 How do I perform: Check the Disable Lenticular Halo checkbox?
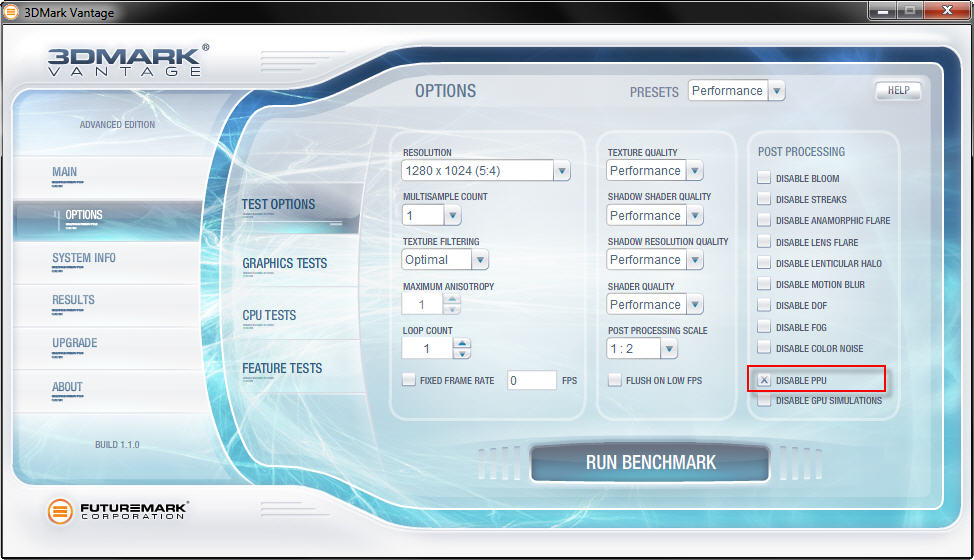click(x=764, y=263)
